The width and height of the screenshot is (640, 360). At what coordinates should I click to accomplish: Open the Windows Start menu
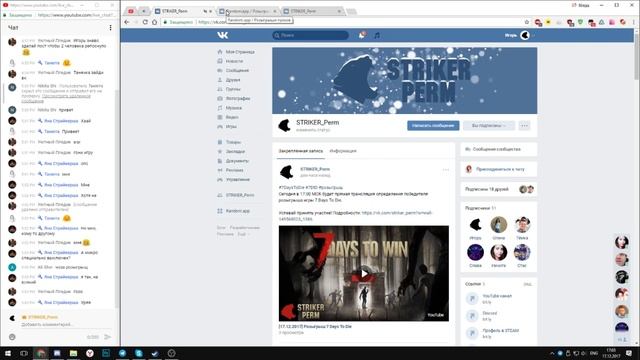pos(8,353)
